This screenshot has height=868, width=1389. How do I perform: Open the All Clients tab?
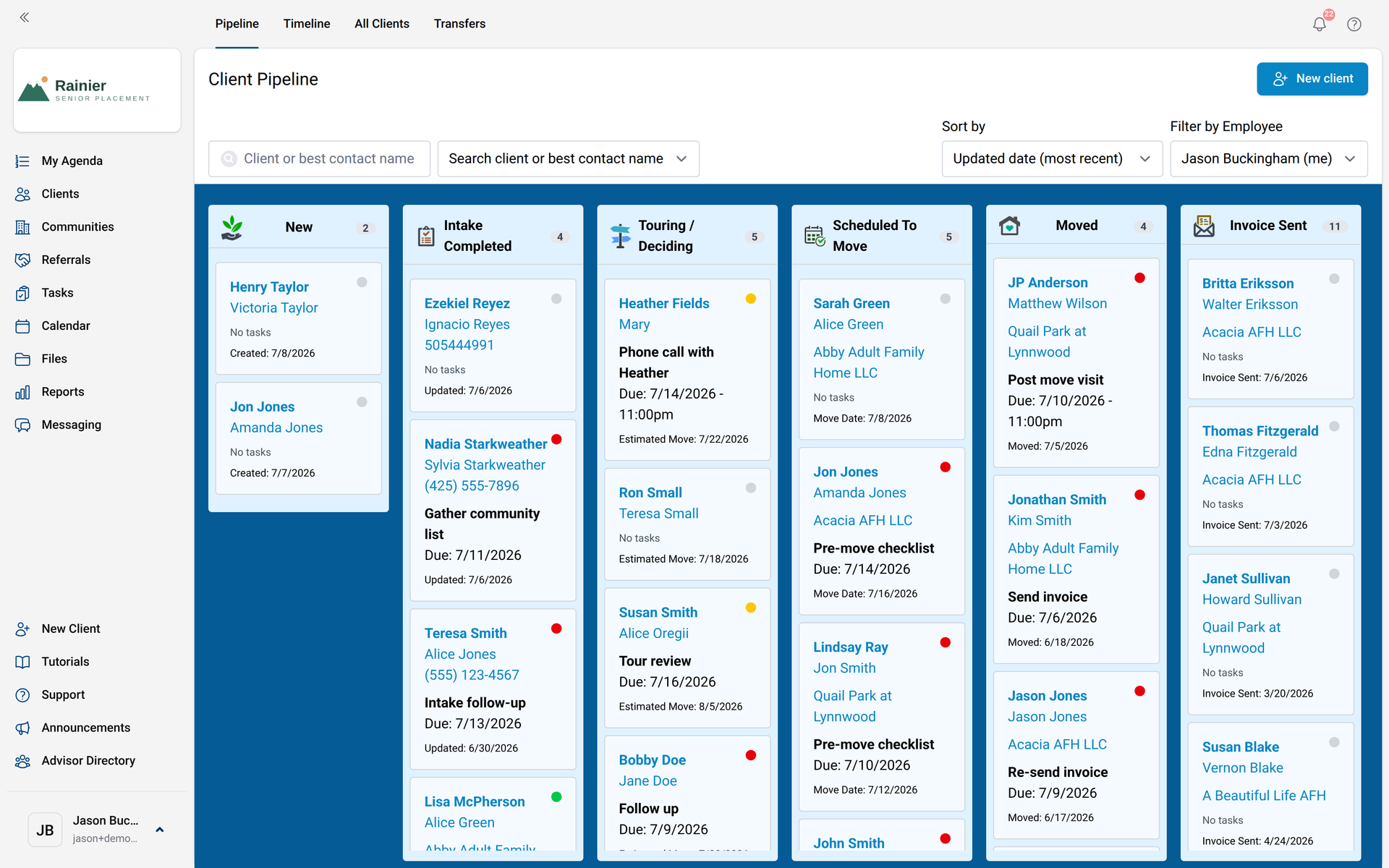point(382,24)
